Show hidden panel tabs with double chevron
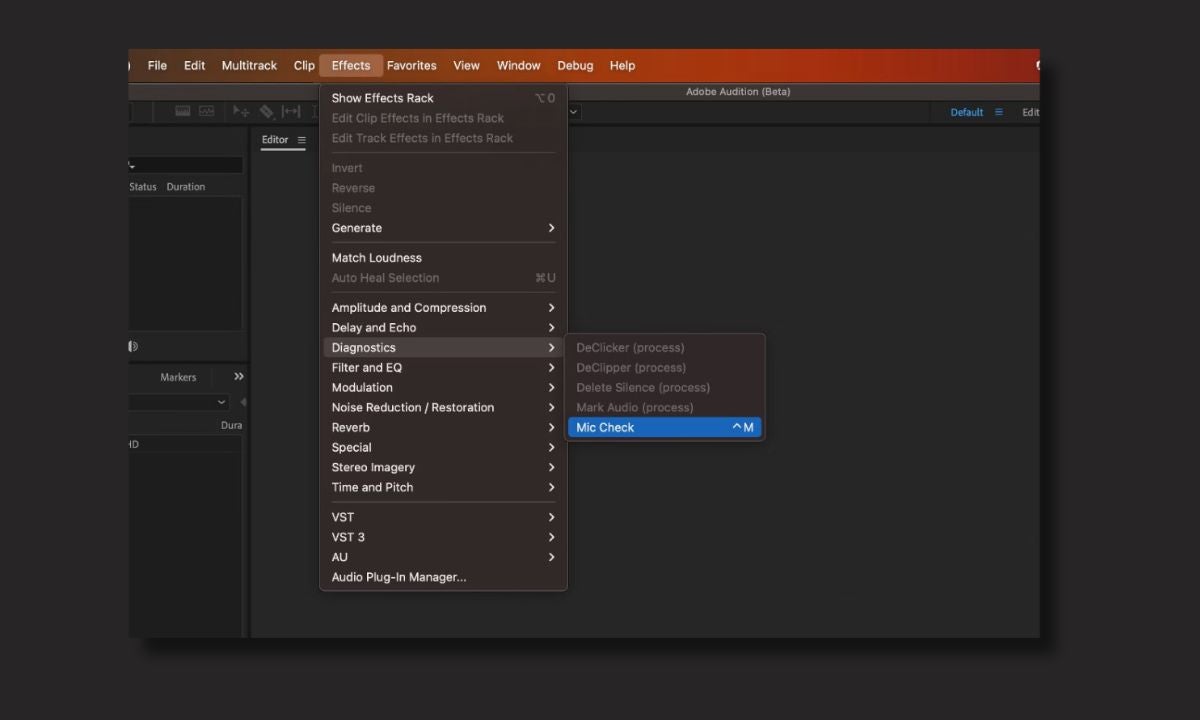Image resolution: width=1200 pixels, height=720 pixels. point(239,377)
